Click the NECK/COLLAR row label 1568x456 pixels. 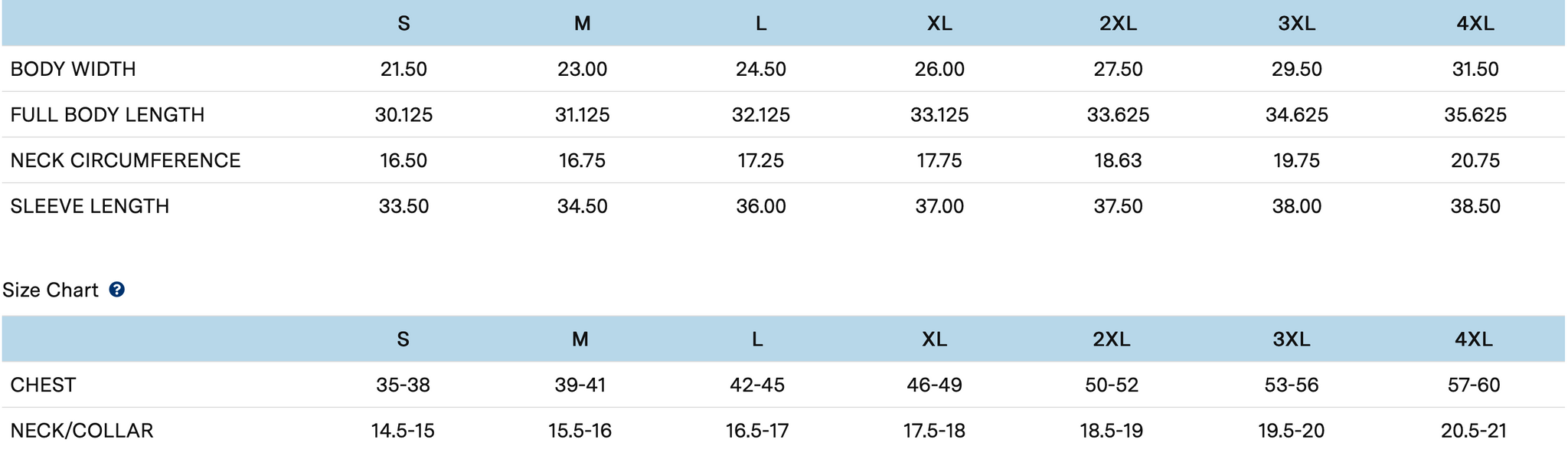coord(82,431)
